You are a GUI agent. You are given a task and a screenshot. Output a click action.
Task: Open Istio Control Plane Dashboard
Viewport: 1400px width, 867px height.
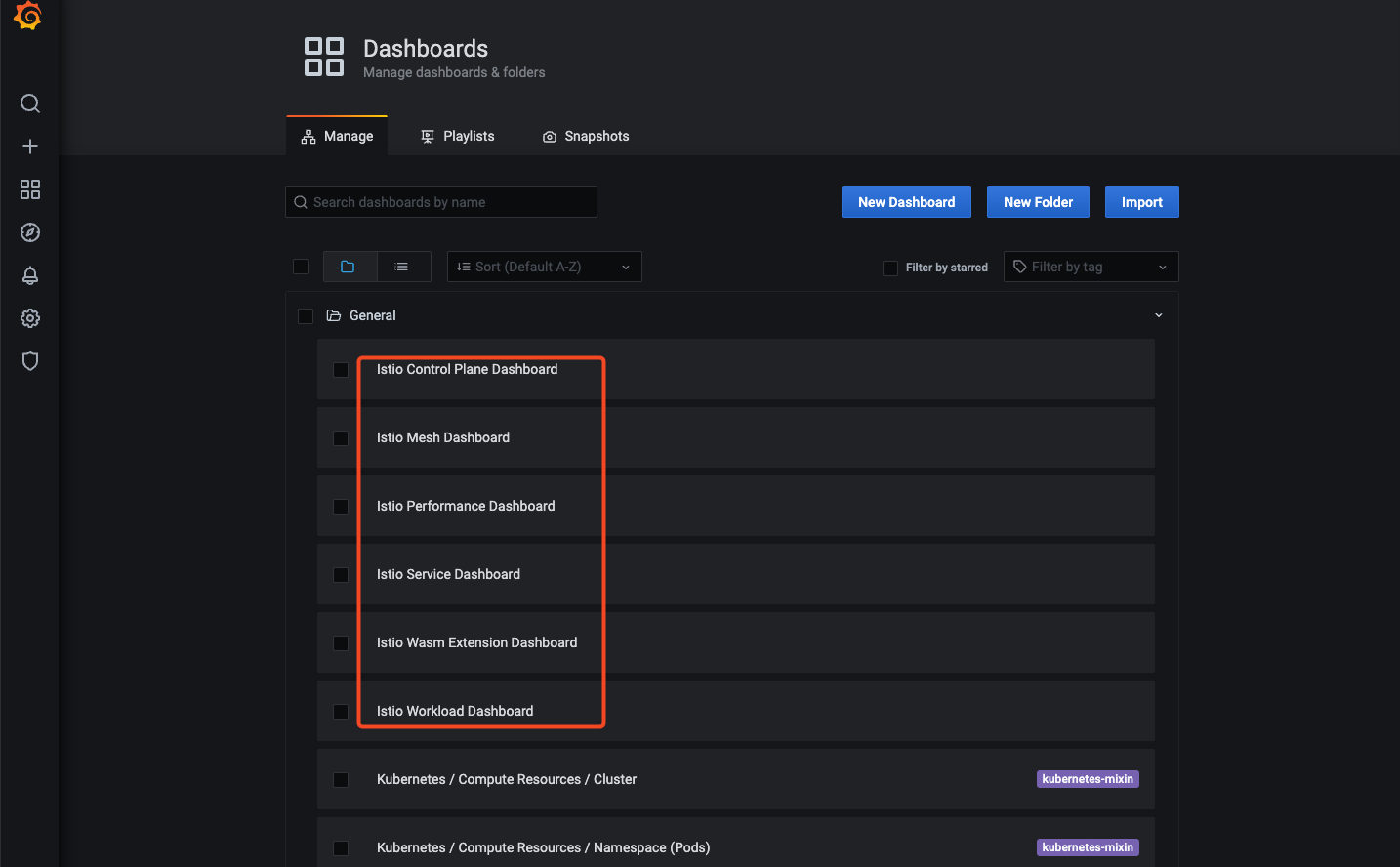click(x=467, y=369)
